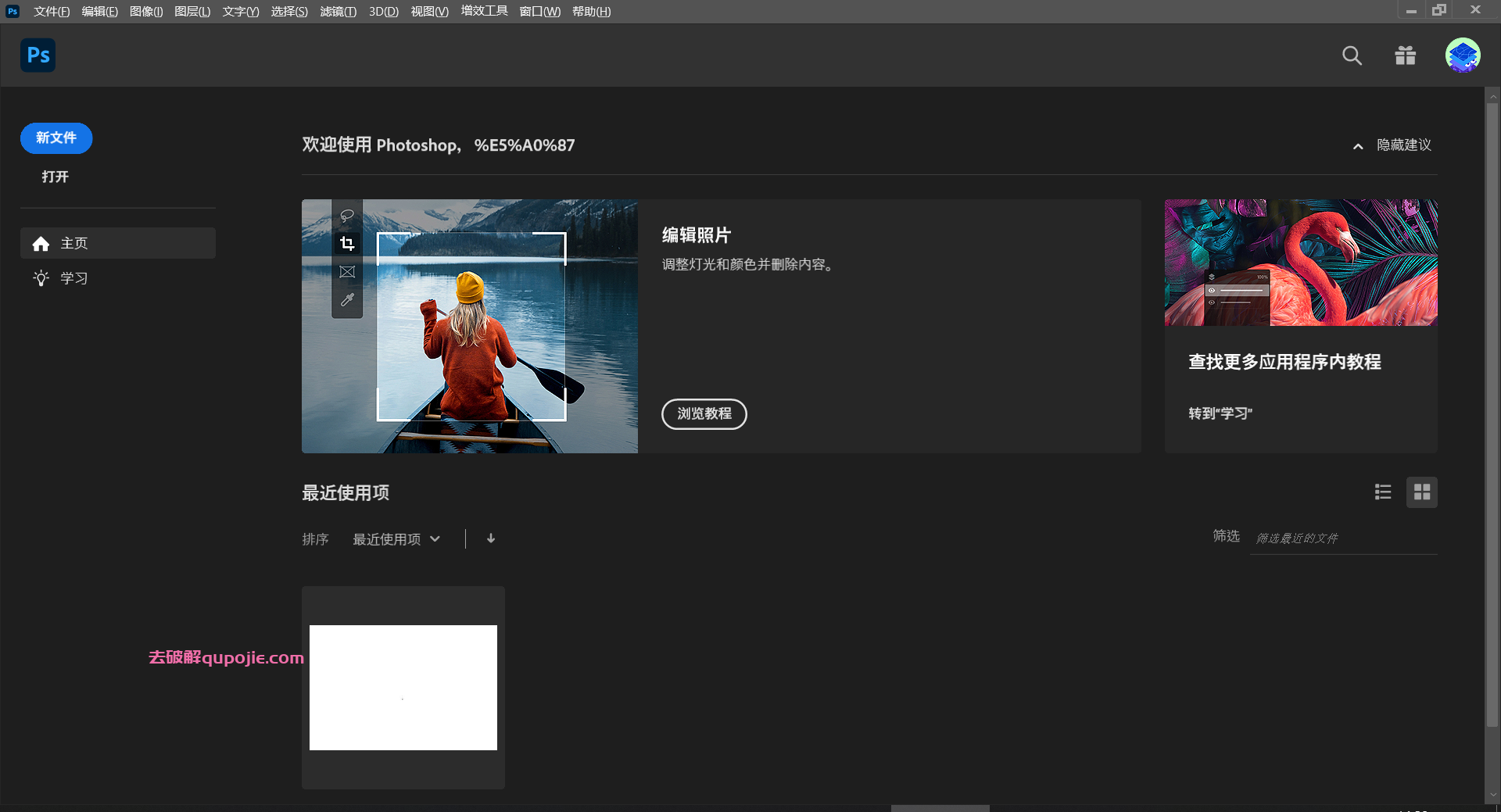Switch recent files to list view
This screenshot has height=812, width=1501.
1383,492
